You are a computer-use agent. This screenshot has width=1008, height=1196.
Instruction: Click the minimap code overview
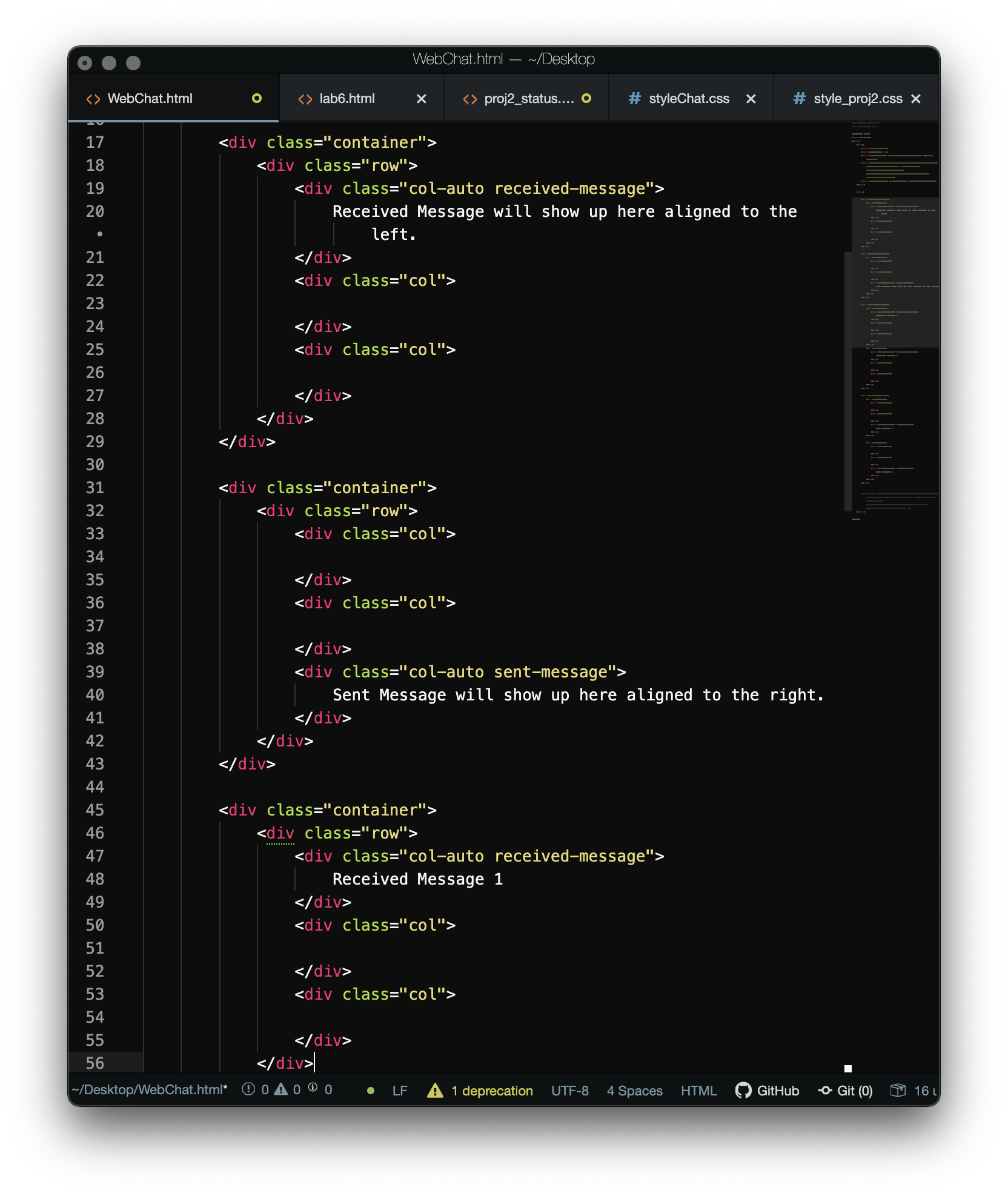(x=895, y=321)
